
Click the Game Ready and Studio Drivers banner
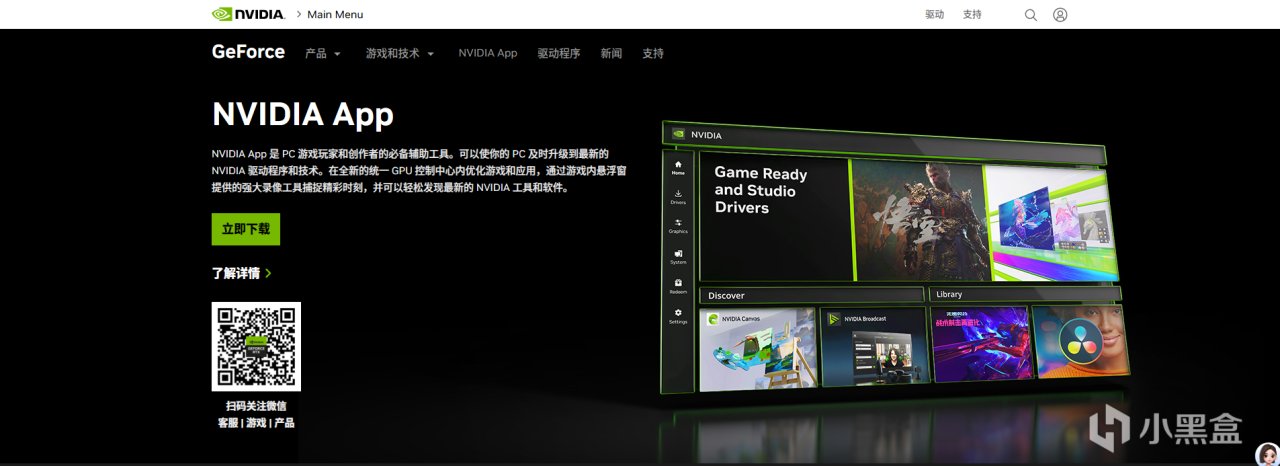(775, 218)
